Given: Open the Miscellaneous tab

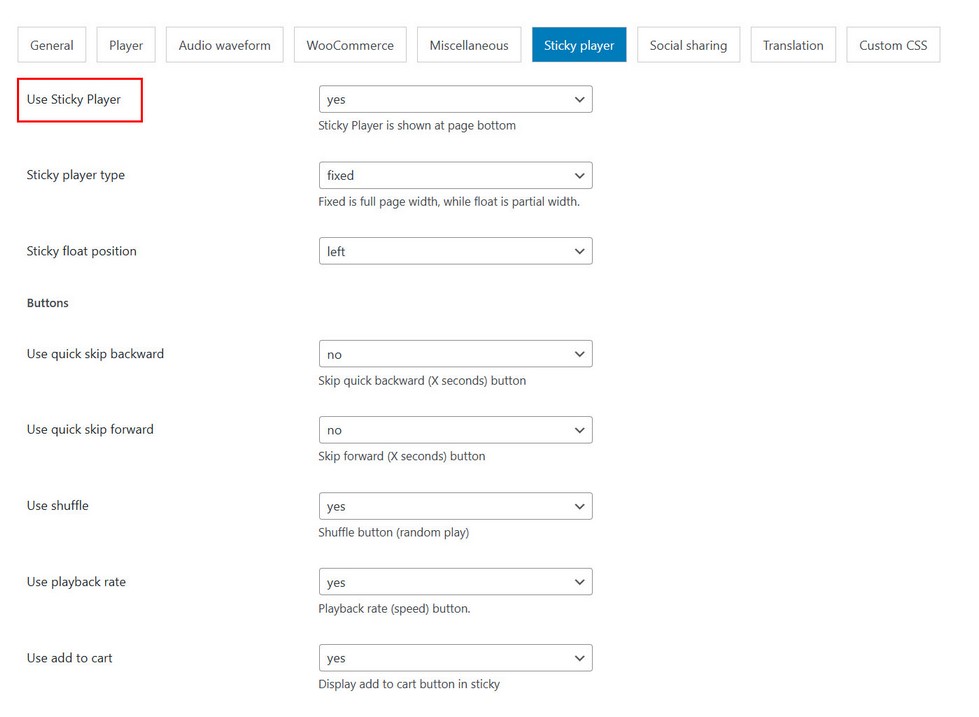Looking at the screenshot, I should [x=469, y=45].
